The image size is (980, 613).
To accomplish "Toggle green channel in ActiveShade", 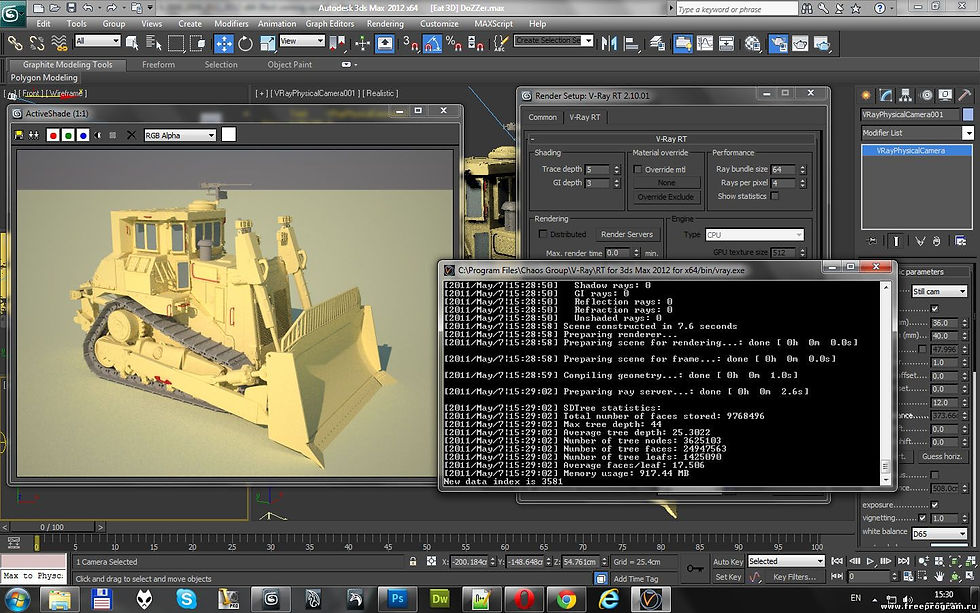I will tap(68, 135).
